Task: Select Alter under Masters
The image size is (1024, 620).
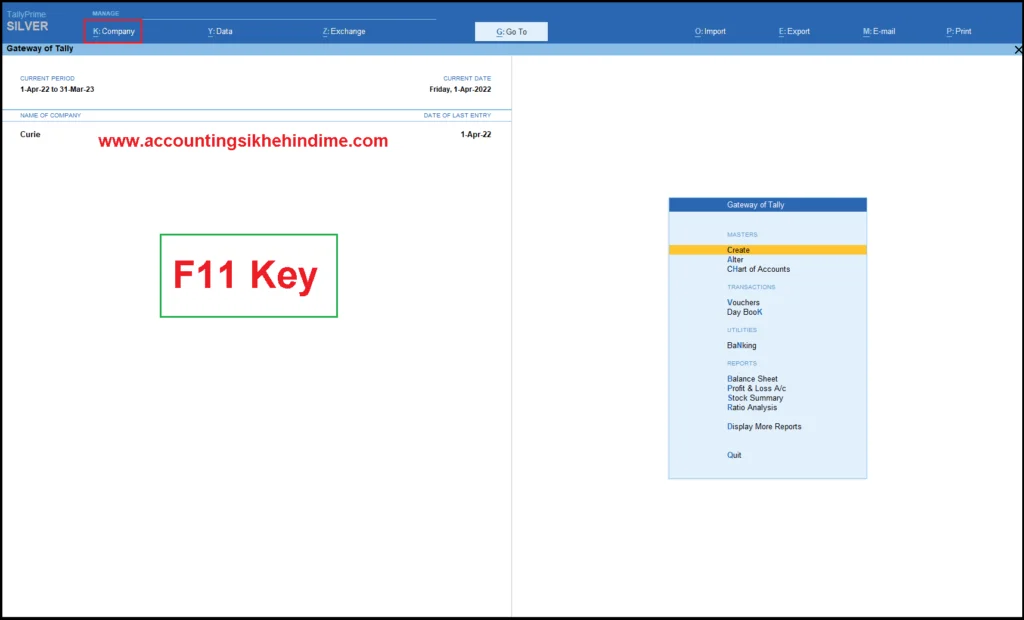Action: (735, 259)
